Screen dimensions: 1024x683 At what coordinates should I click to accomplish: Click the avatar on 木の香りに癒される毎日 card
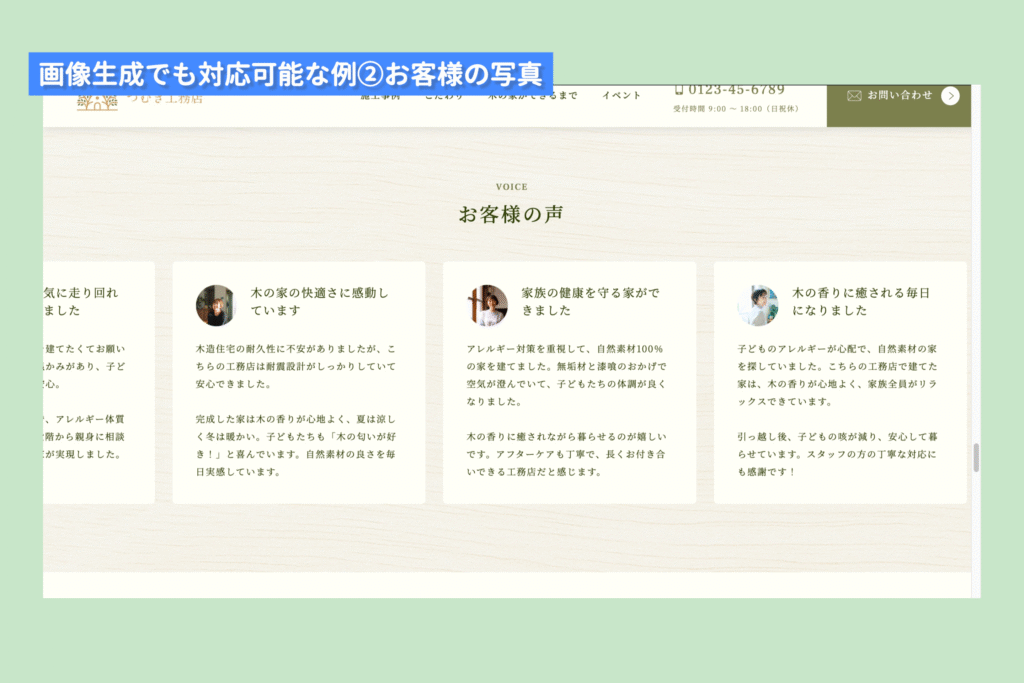click(x=758, y=305)
